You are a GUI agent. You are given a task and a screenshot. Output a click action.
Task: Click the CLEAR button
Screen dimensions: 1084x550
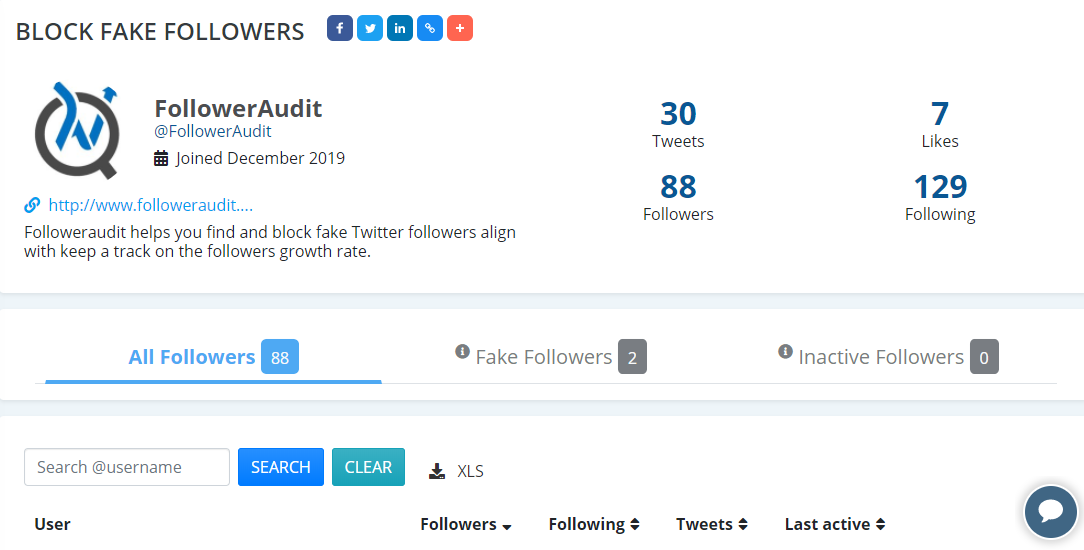368,467
